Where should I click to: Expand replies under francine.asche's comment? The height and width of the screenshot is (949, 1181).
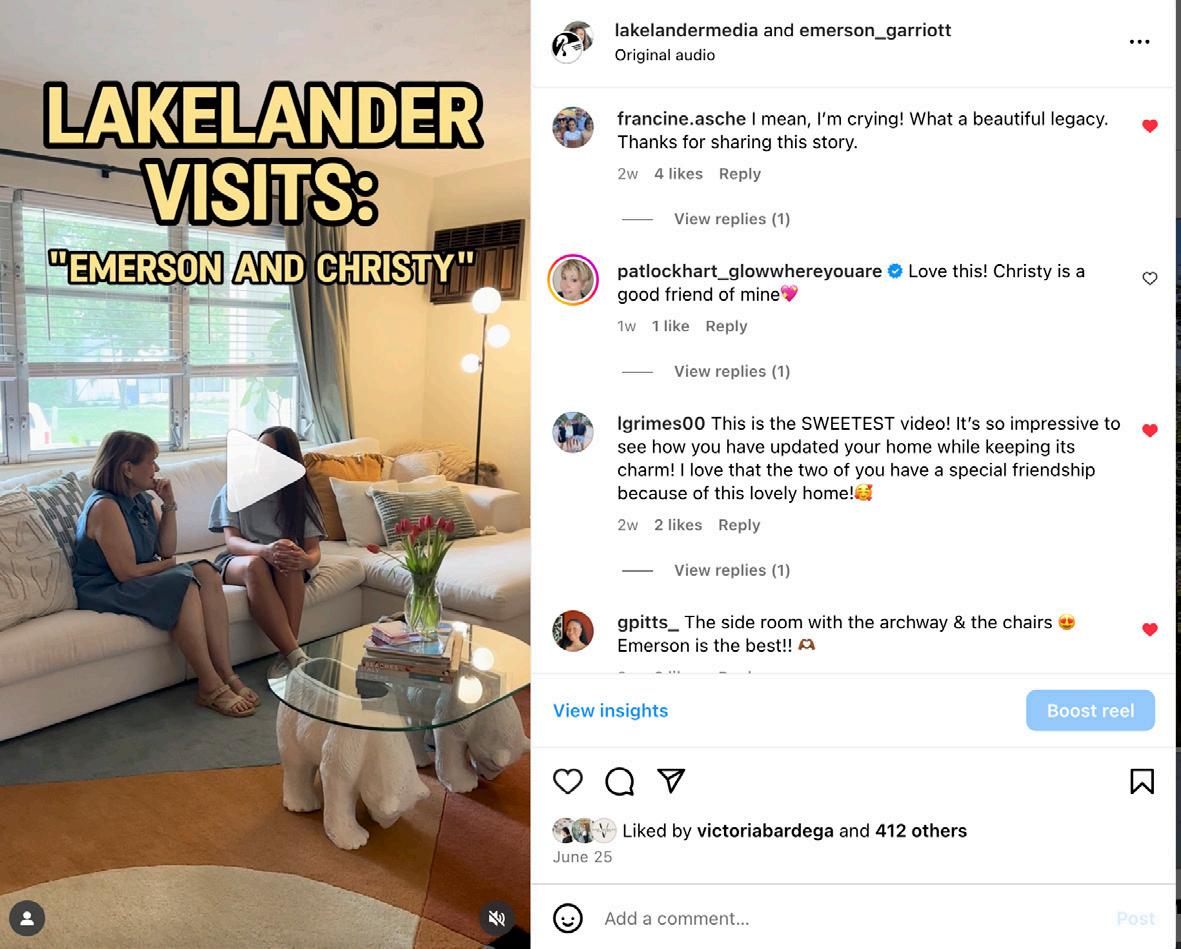click(731, 219)
